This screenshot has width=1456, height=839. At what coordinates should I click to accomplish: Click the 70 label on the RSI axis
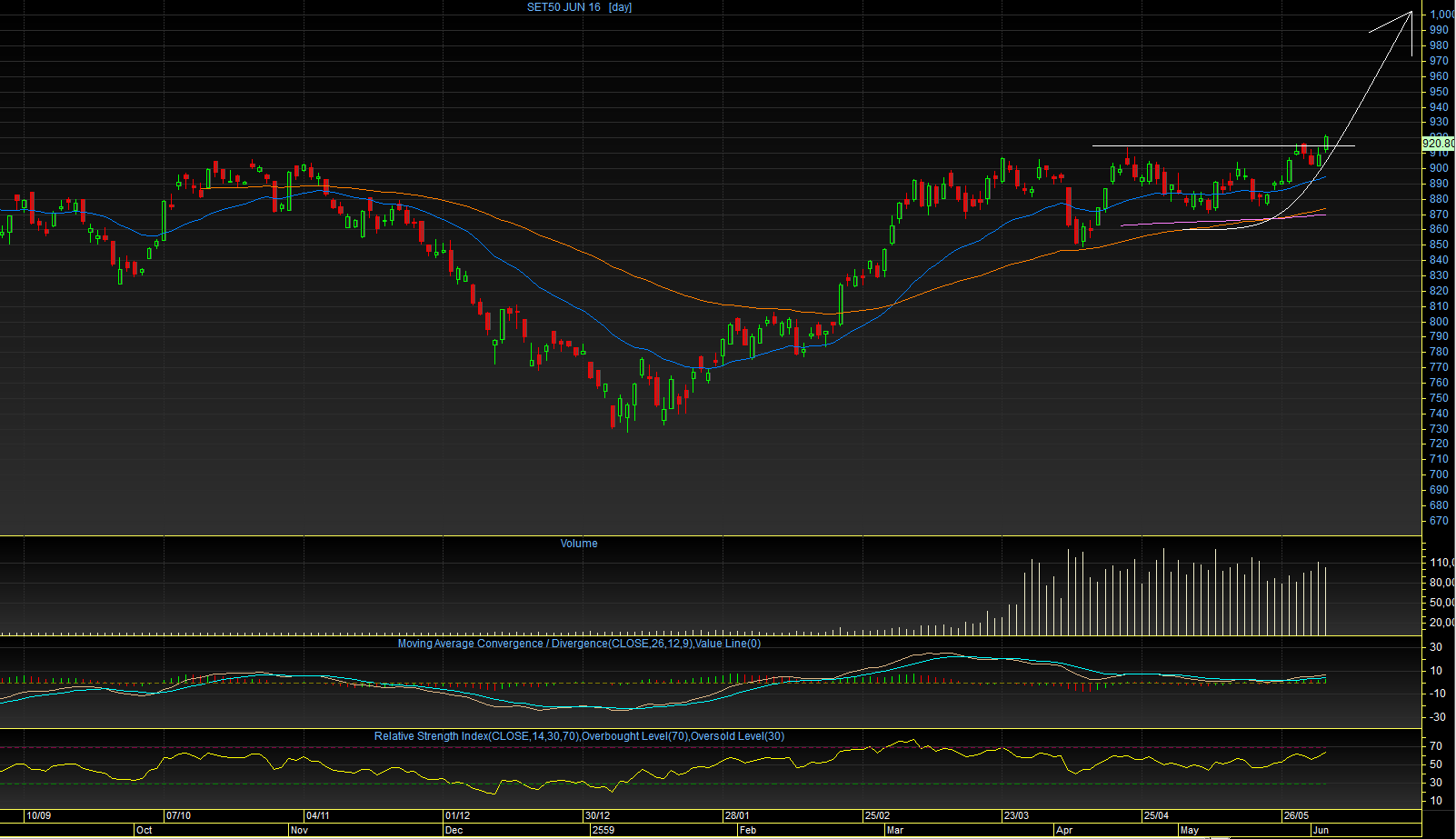[1436, 746]
